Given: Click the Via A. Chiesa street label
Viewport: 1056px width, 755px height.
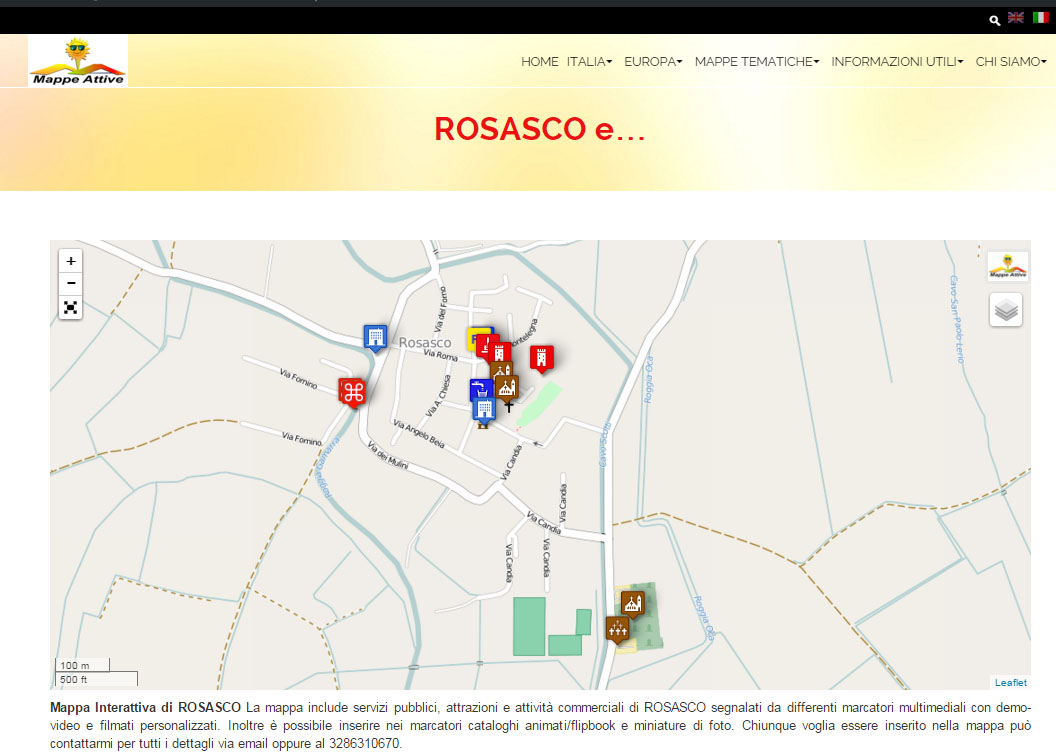Looking at the screenshot, I should coord(438,396).
